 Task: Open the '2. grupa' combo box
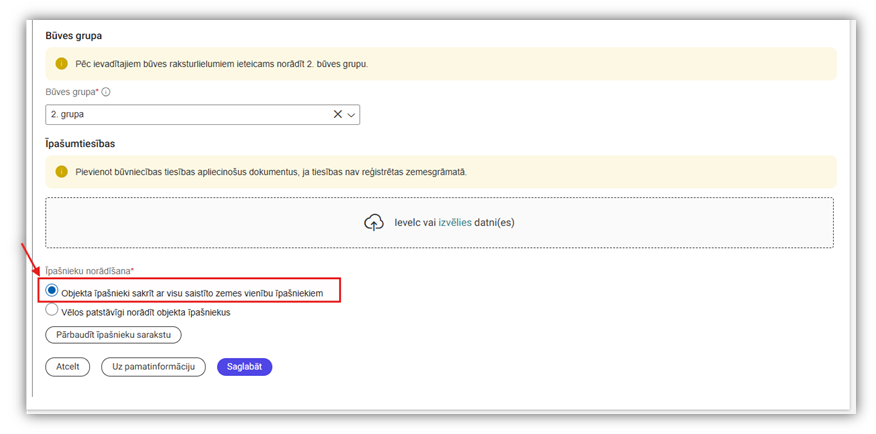(x=190, y=115)
